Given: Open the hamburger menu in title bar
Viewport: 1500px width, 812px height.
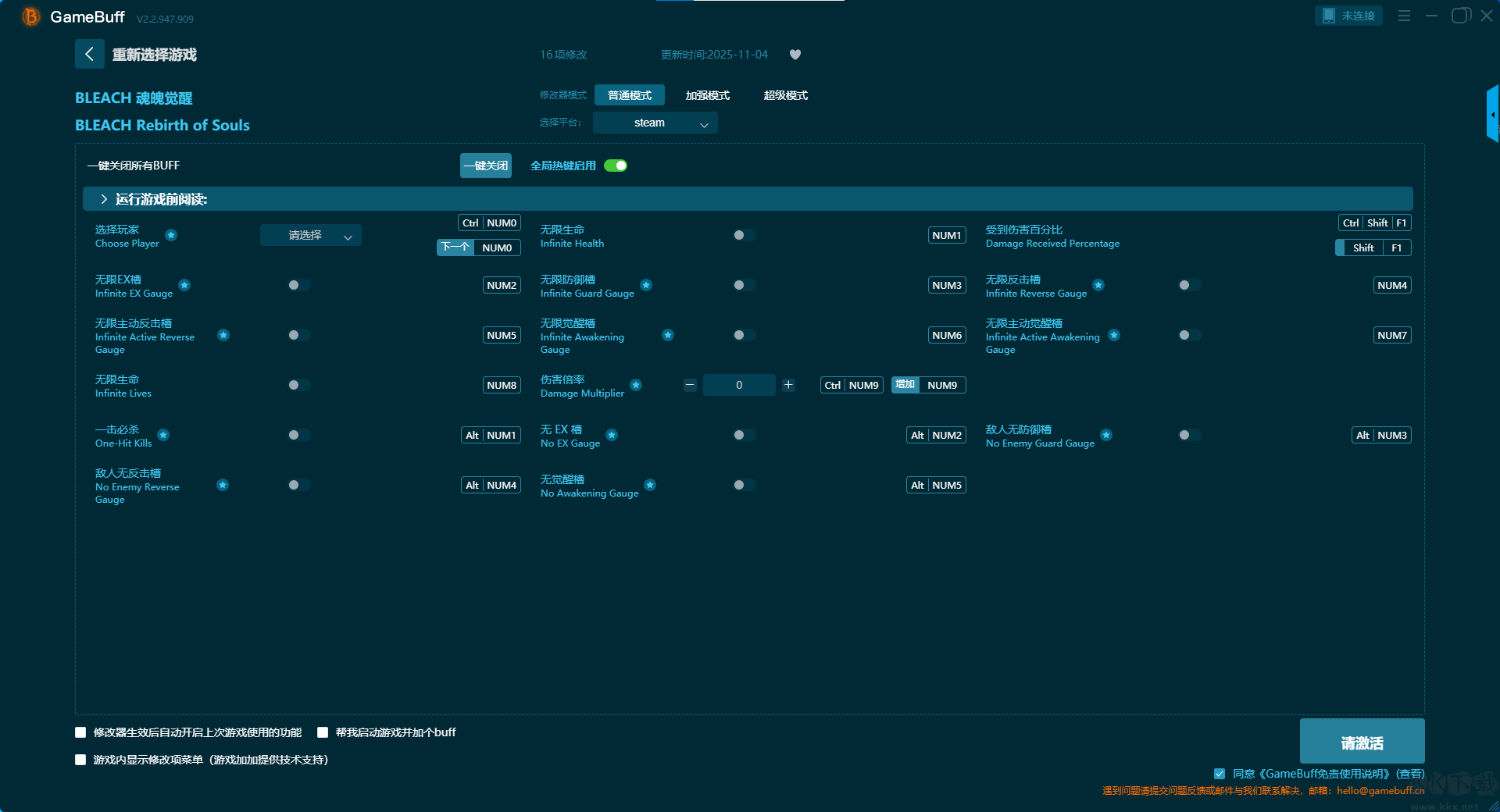Looking at the screenshot, I should click(x=1404, y=16).
